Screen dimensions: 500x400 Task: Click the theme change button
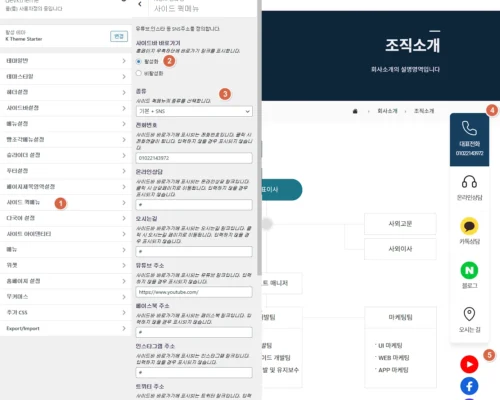(119, 36)
